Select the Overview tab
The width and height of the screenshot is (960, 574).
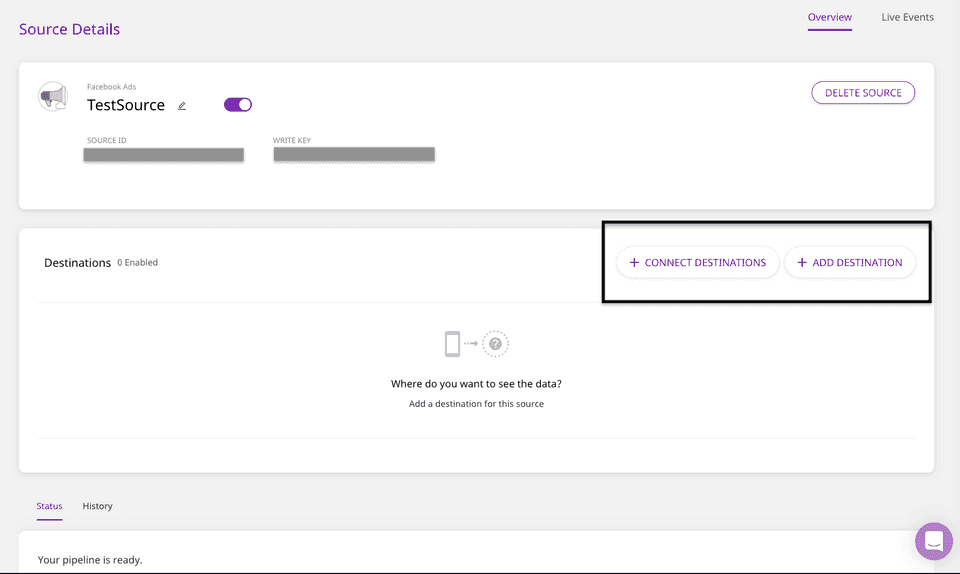(x=829, y=17)
